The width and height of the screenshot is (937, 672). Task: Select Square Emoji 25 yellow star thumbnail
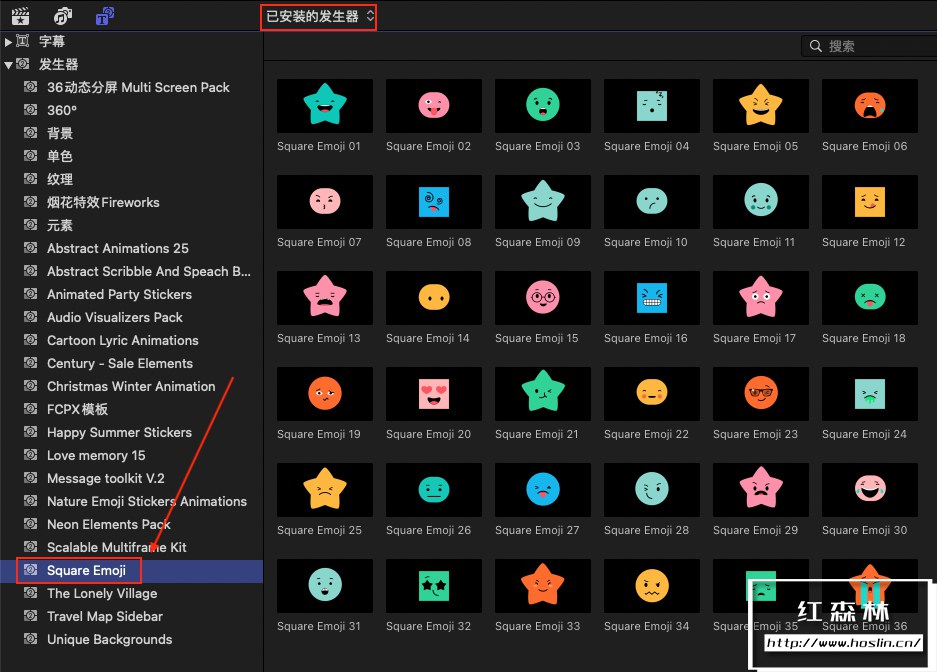(x=324, y=490)
